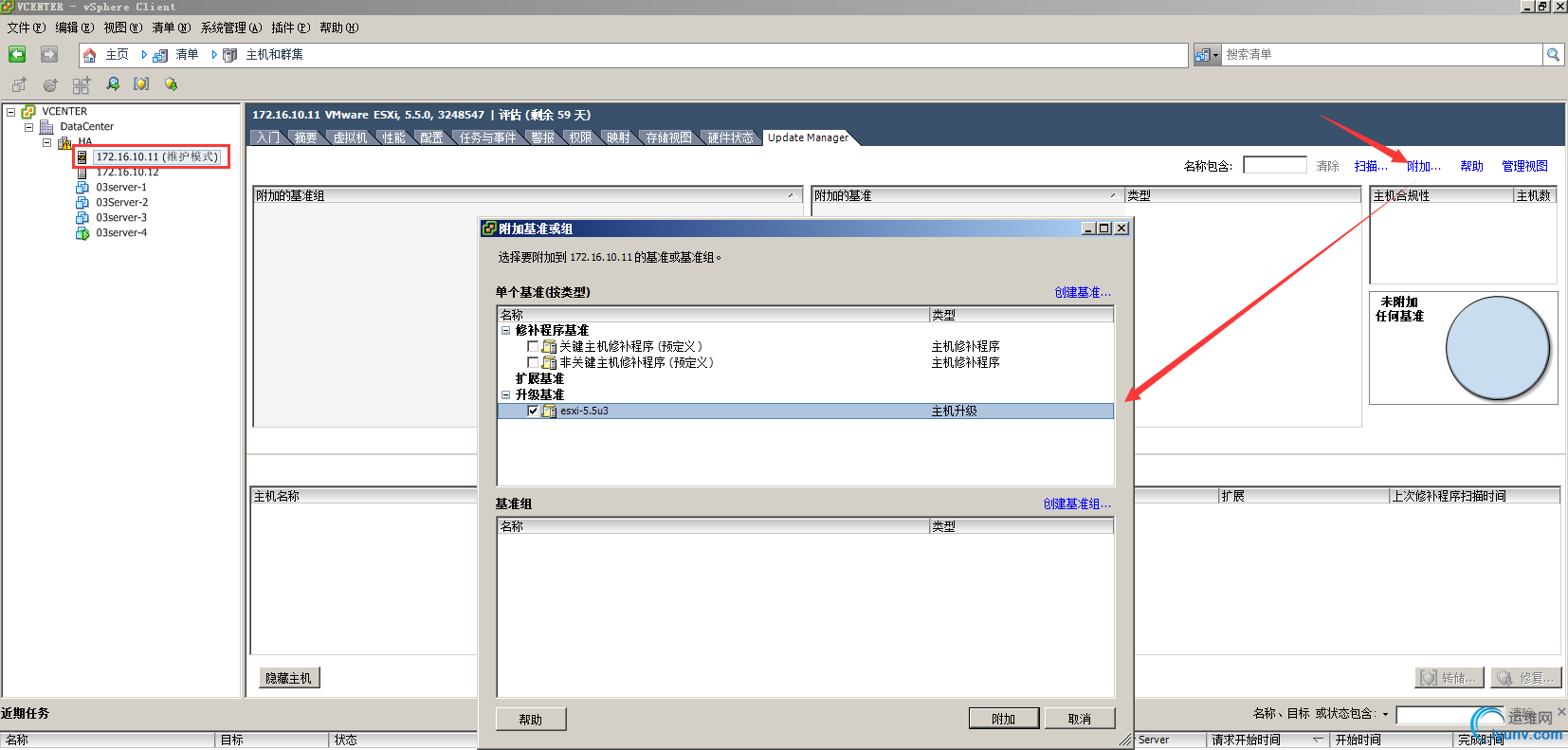The width and height of the screenshot is (1568, 750).
Task: Click the remediate shield-with-arrow toolbar icon
Action: [172, 84]
